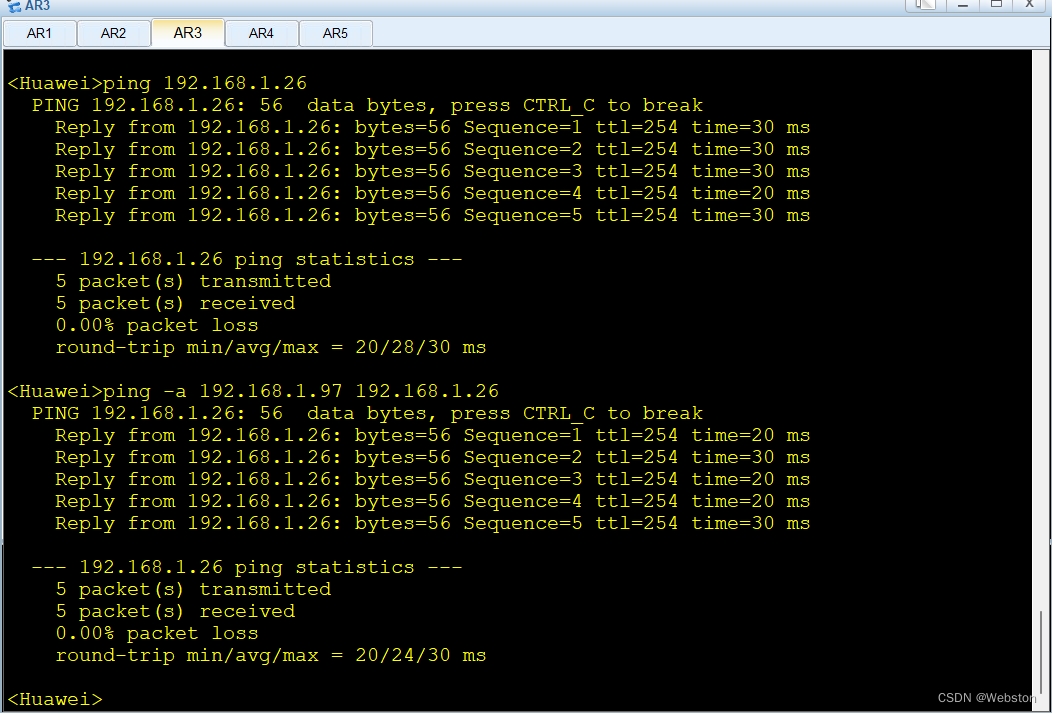Image resolution: width=1052 pixels, height=713 pixels.
Task: Open the AR5 tab
Action: (335, 34)
